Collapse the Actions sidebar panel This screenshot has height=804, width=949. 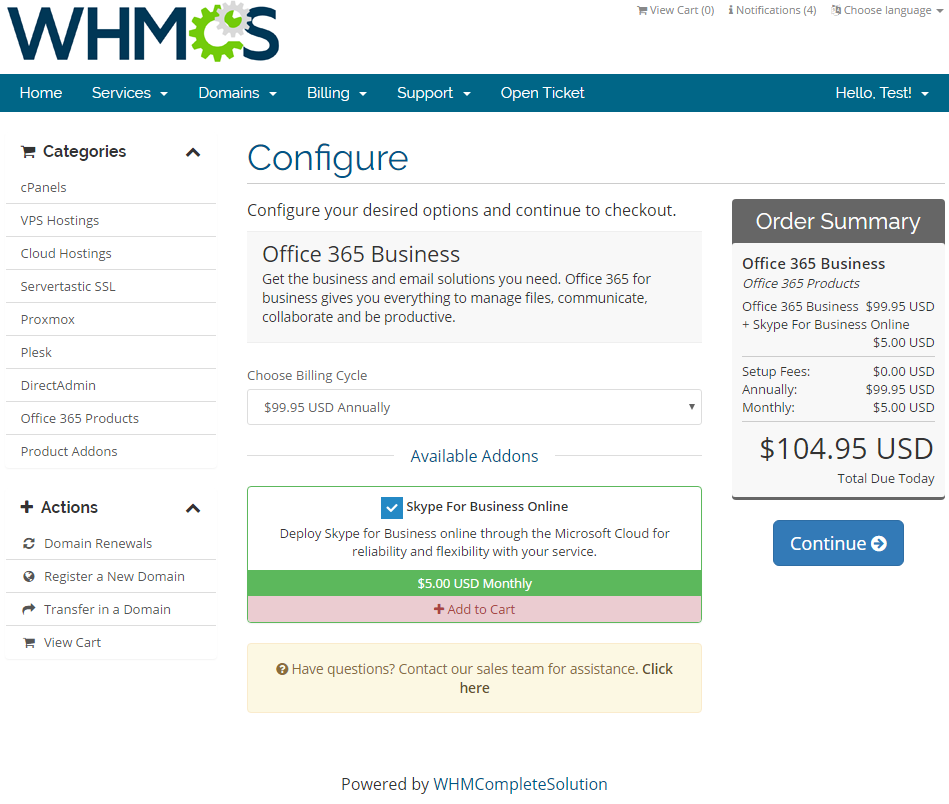(x=193, y=508)
